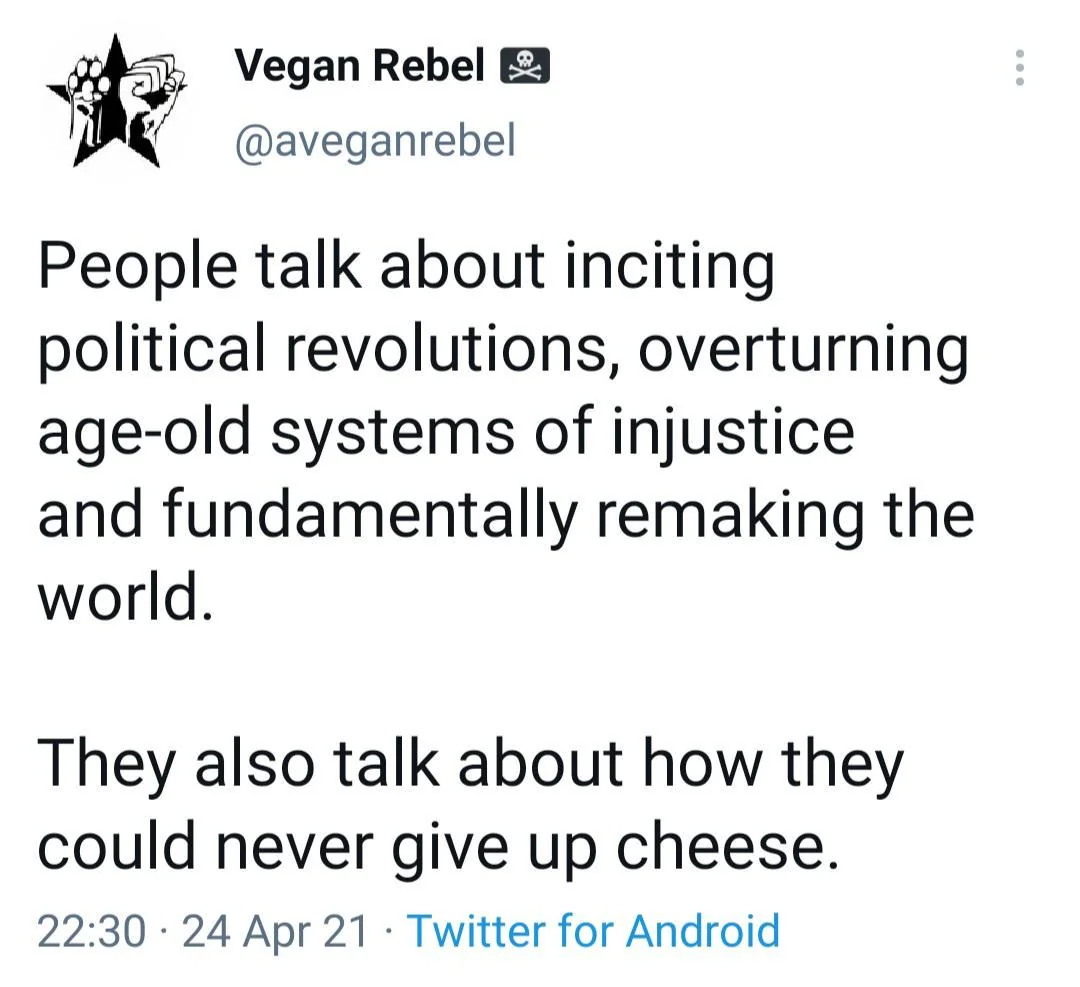Image resolution: width=1080 pixels, height=987 pixels.
Task: Go to the @aveganrebel handle
Action: coord(374,142)
